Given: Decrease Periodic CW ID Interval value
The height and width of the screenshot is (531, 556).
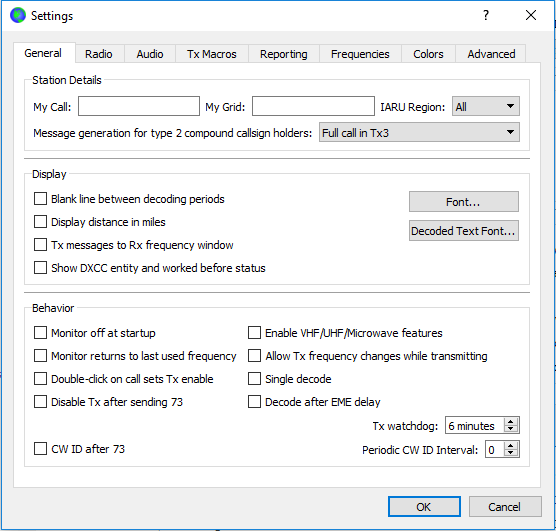Looking at the screenshot, I should pos(511,453).
